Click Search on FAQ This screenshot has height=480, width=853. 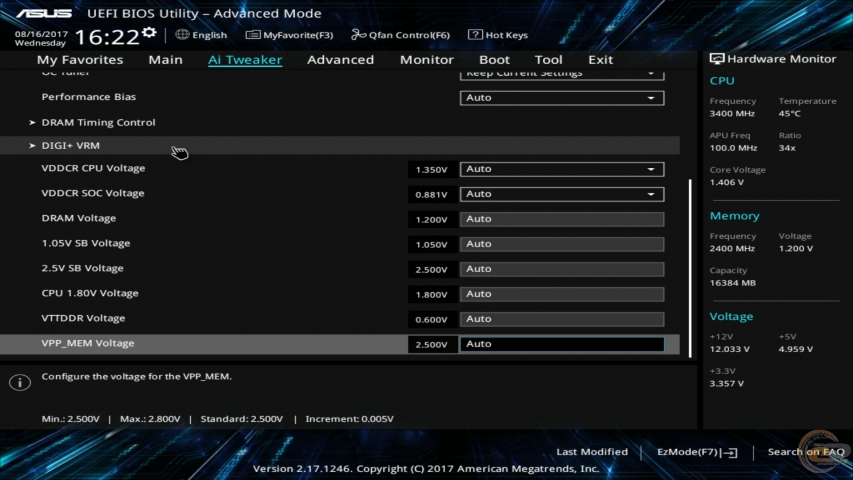806,452
